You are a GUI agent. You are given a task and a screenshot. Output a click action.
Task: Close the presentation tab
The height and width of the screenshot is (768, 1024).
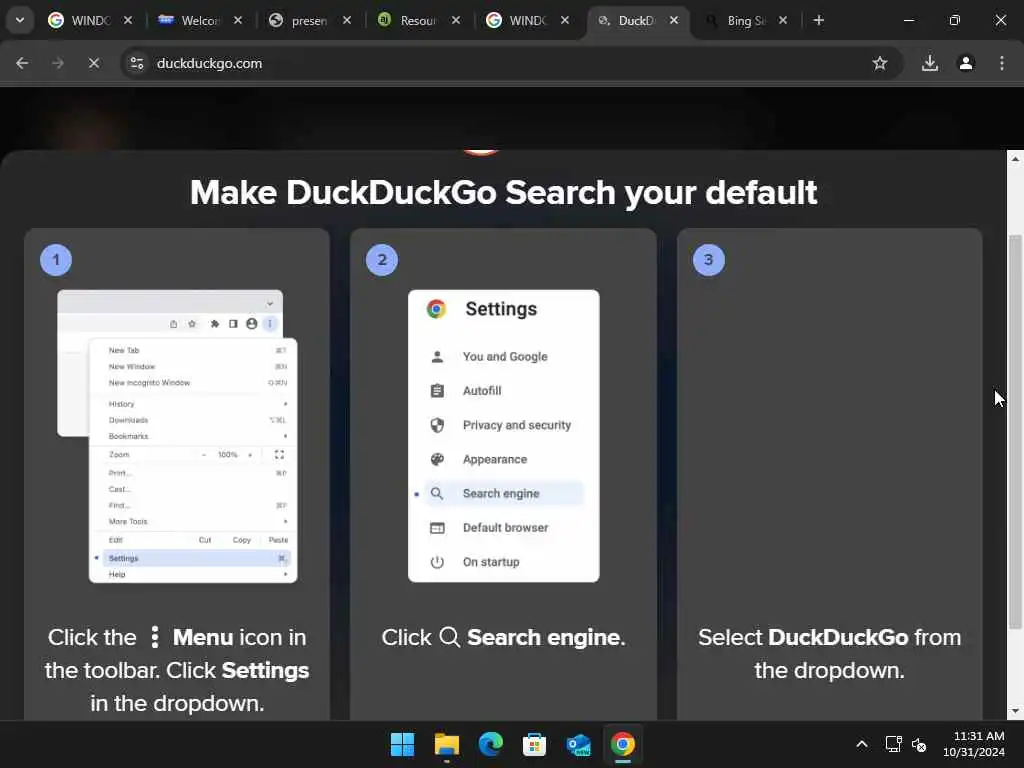[x=347, y=20]
